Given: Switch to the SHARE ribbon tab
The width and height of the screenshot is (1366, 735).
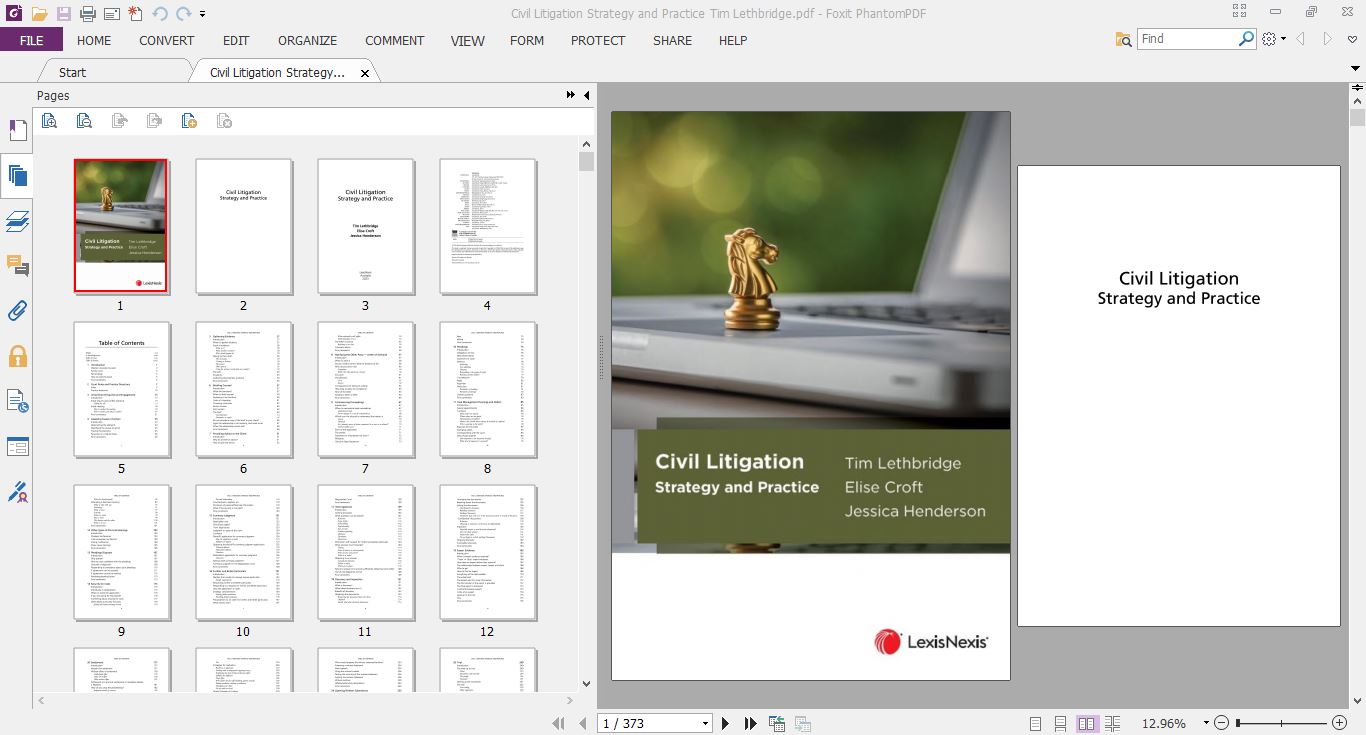Looking at the screenshot, I should 672,40.
